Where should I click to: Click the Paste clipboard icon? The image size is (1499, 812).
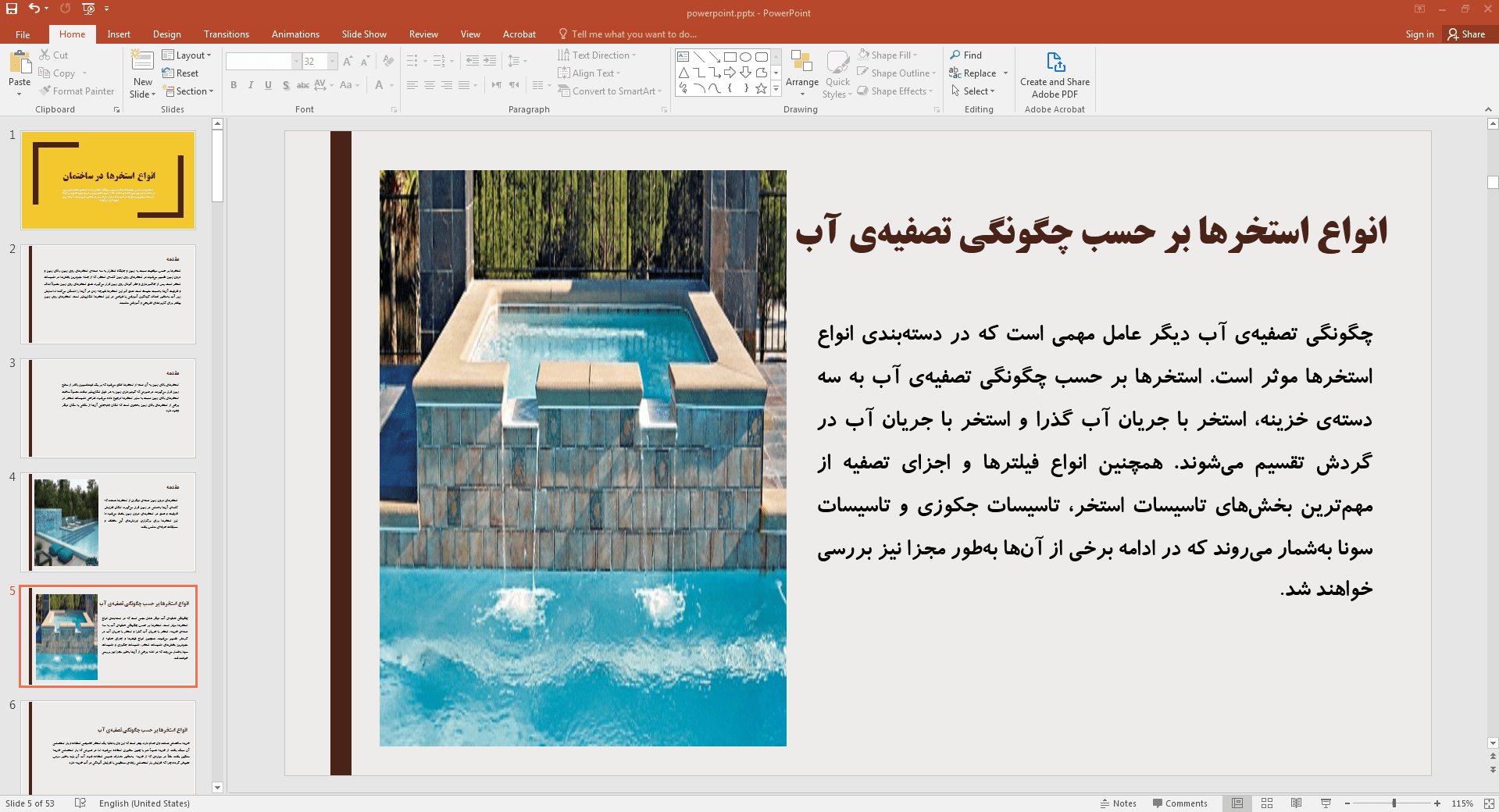coord(20,66)
